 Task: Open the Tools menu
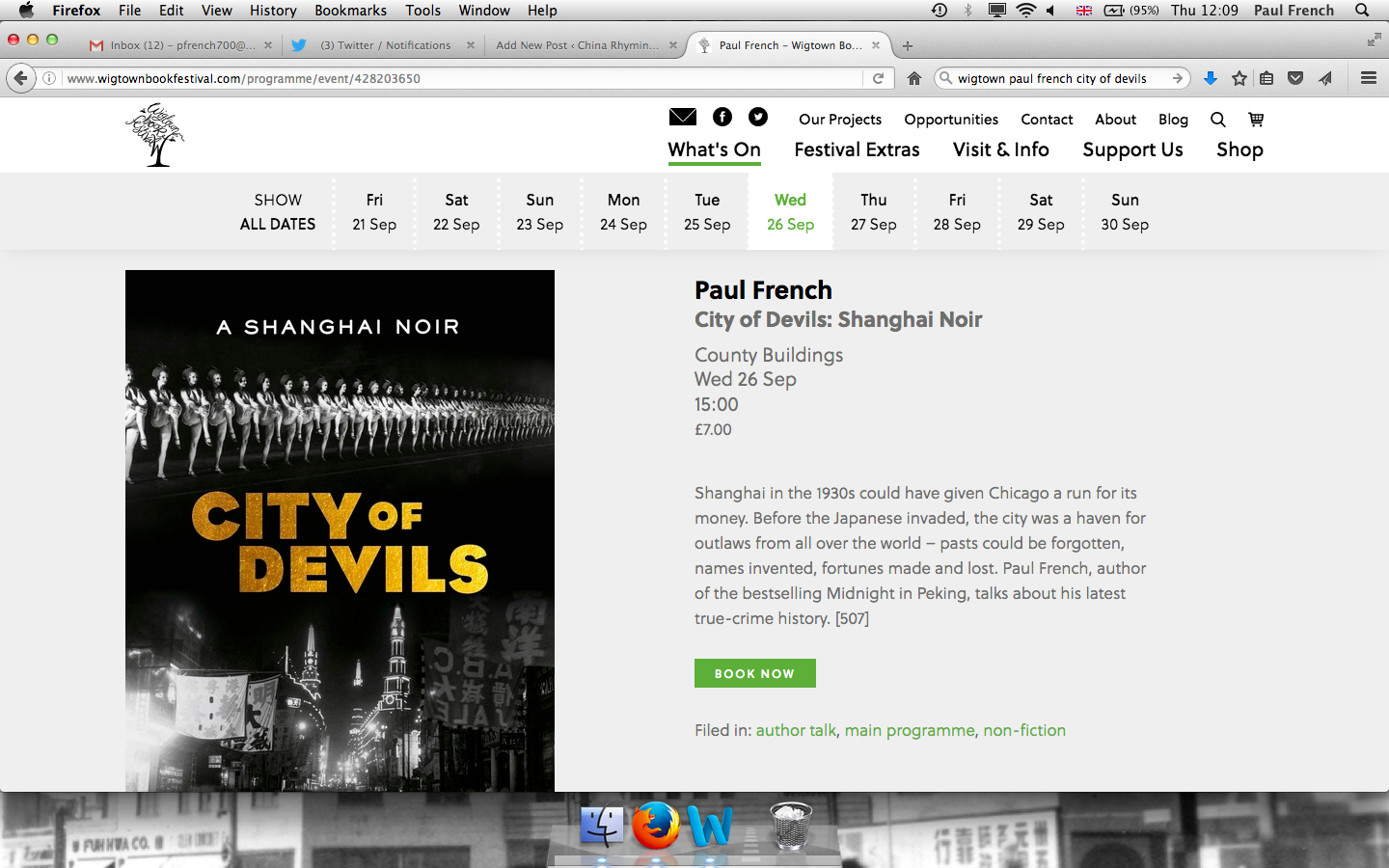422,10
